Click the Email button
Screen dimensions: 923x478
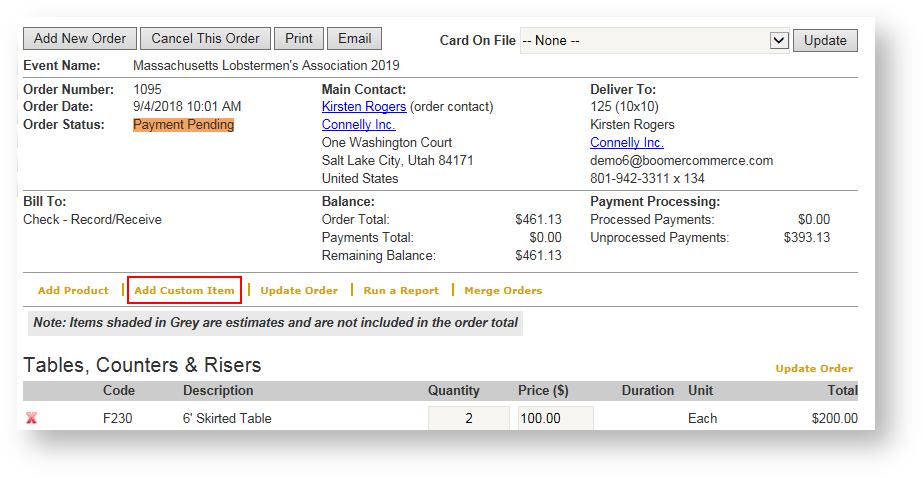point(354,39)
